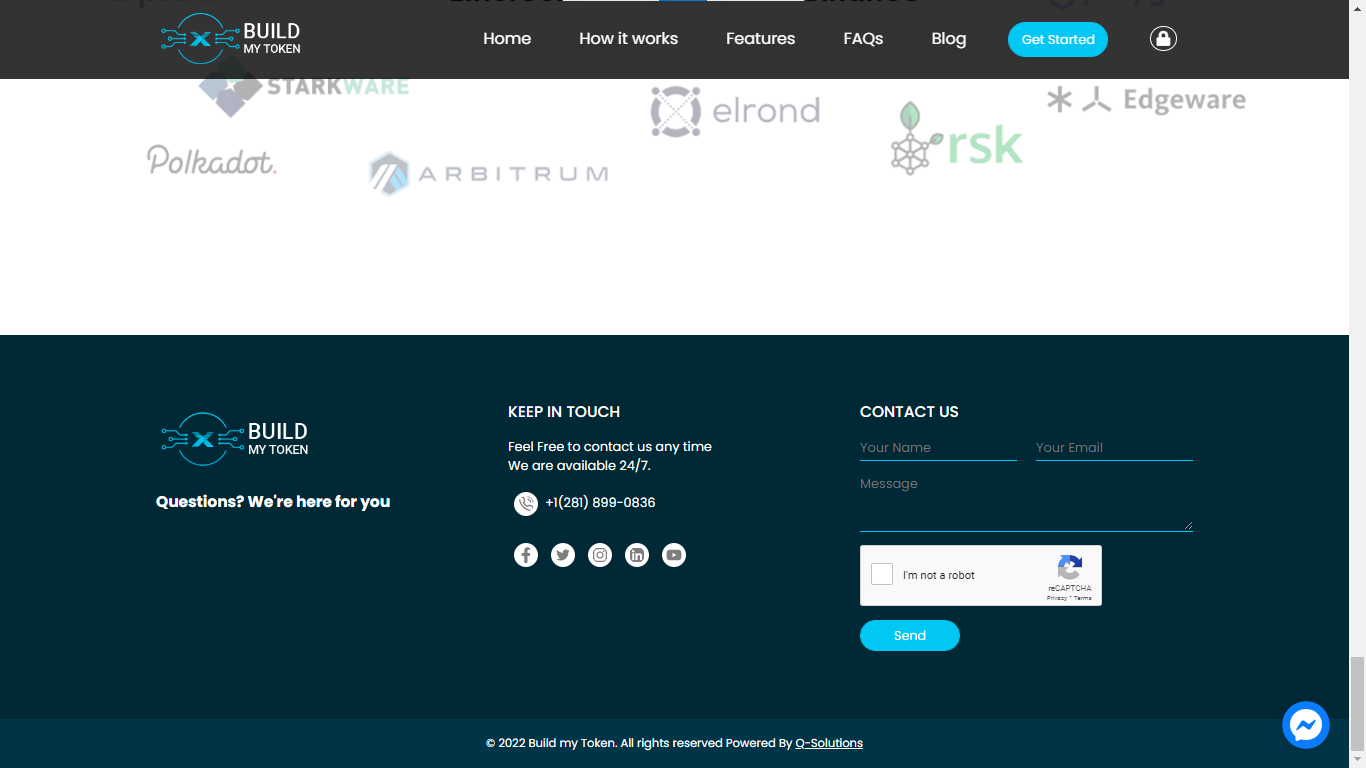Viewport: 1366px width, 768px height.
Task: Focus the Your Email field
Action: [1114, 448]
